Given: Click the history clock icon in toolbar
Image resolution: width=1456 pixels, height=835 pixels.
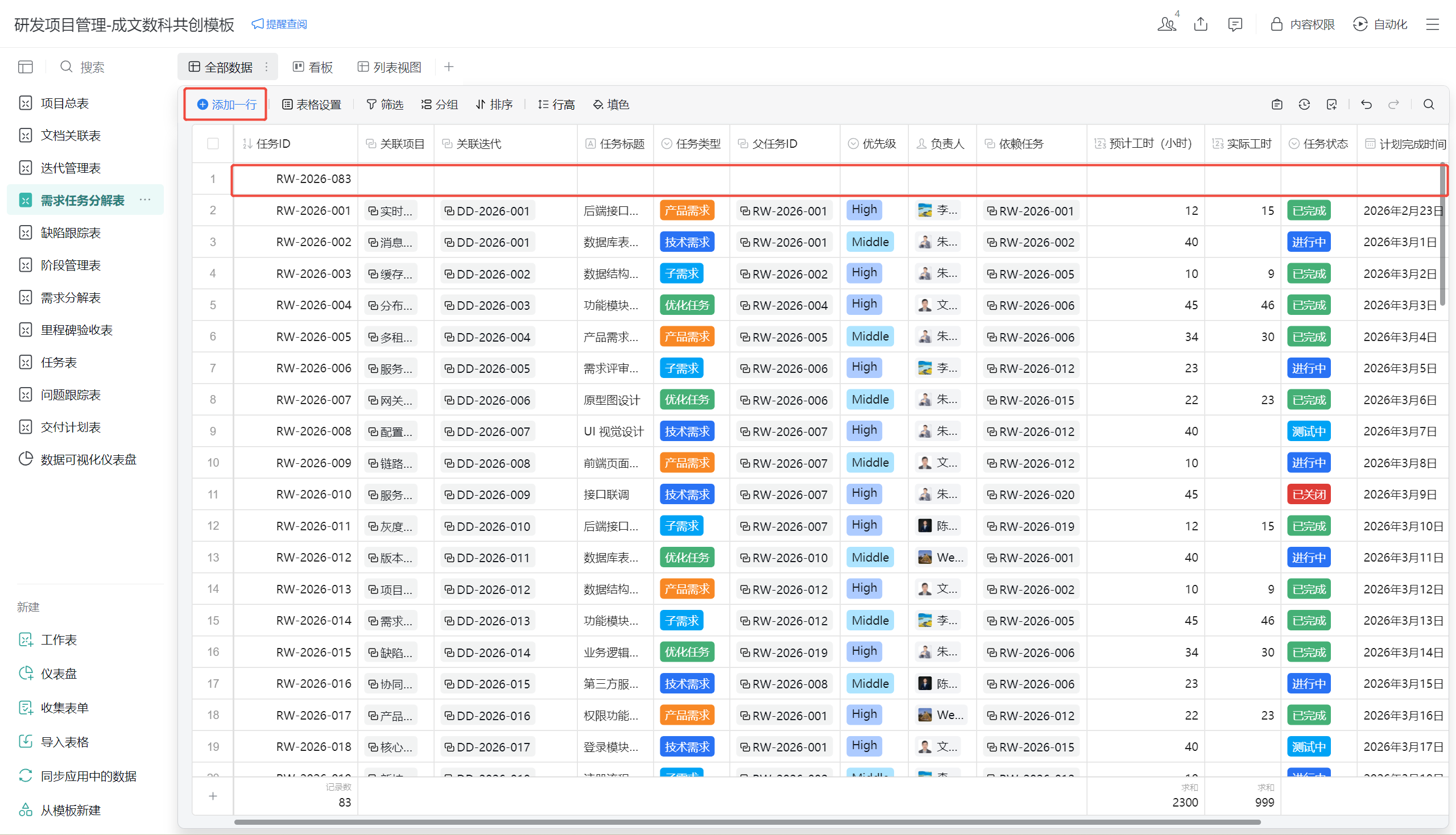Looking at the screenshot, I should (x=1304, y=105).
